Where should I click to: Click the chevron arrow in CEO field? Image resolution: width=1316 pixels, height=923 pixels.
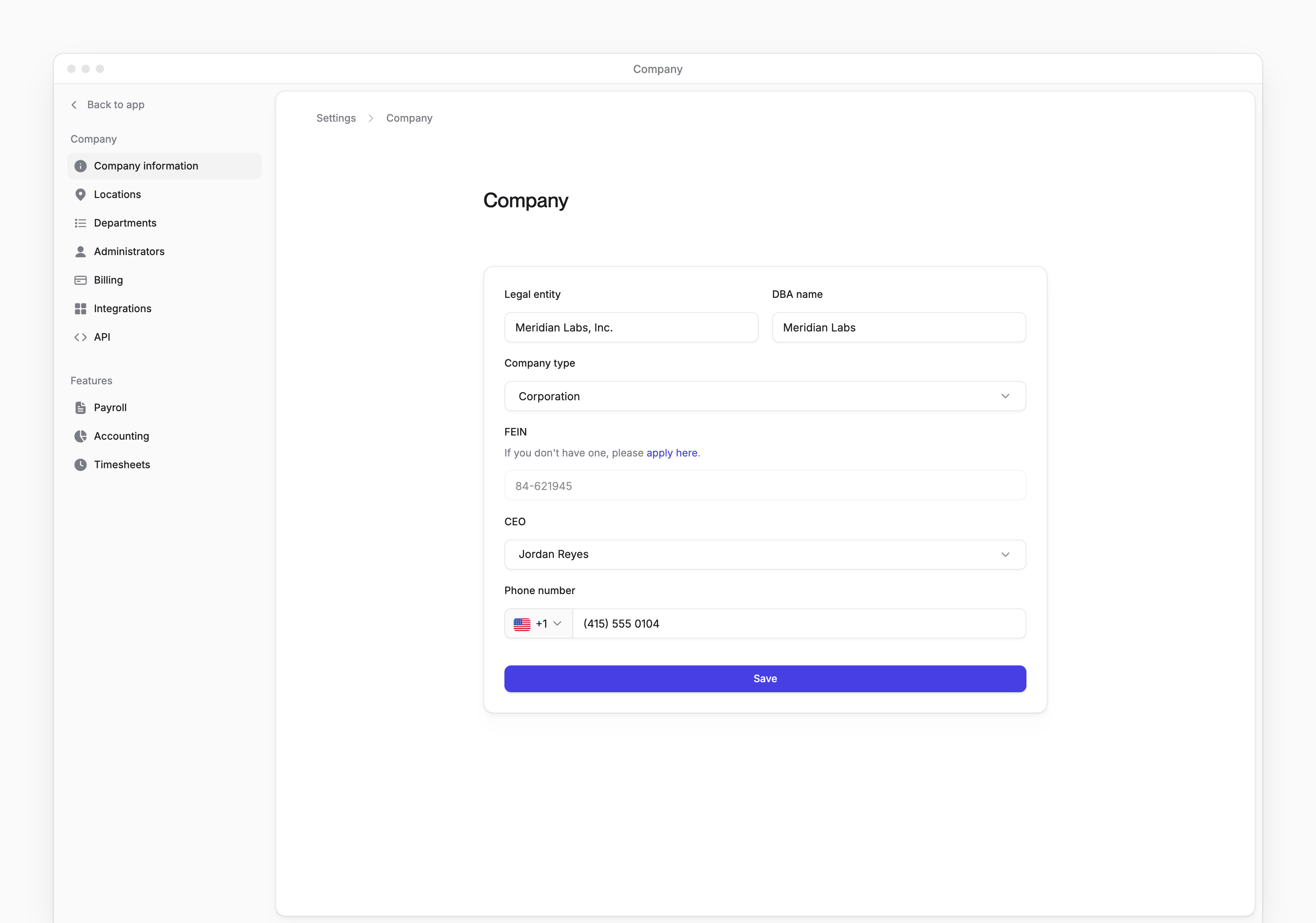(x=1005, y=555)
